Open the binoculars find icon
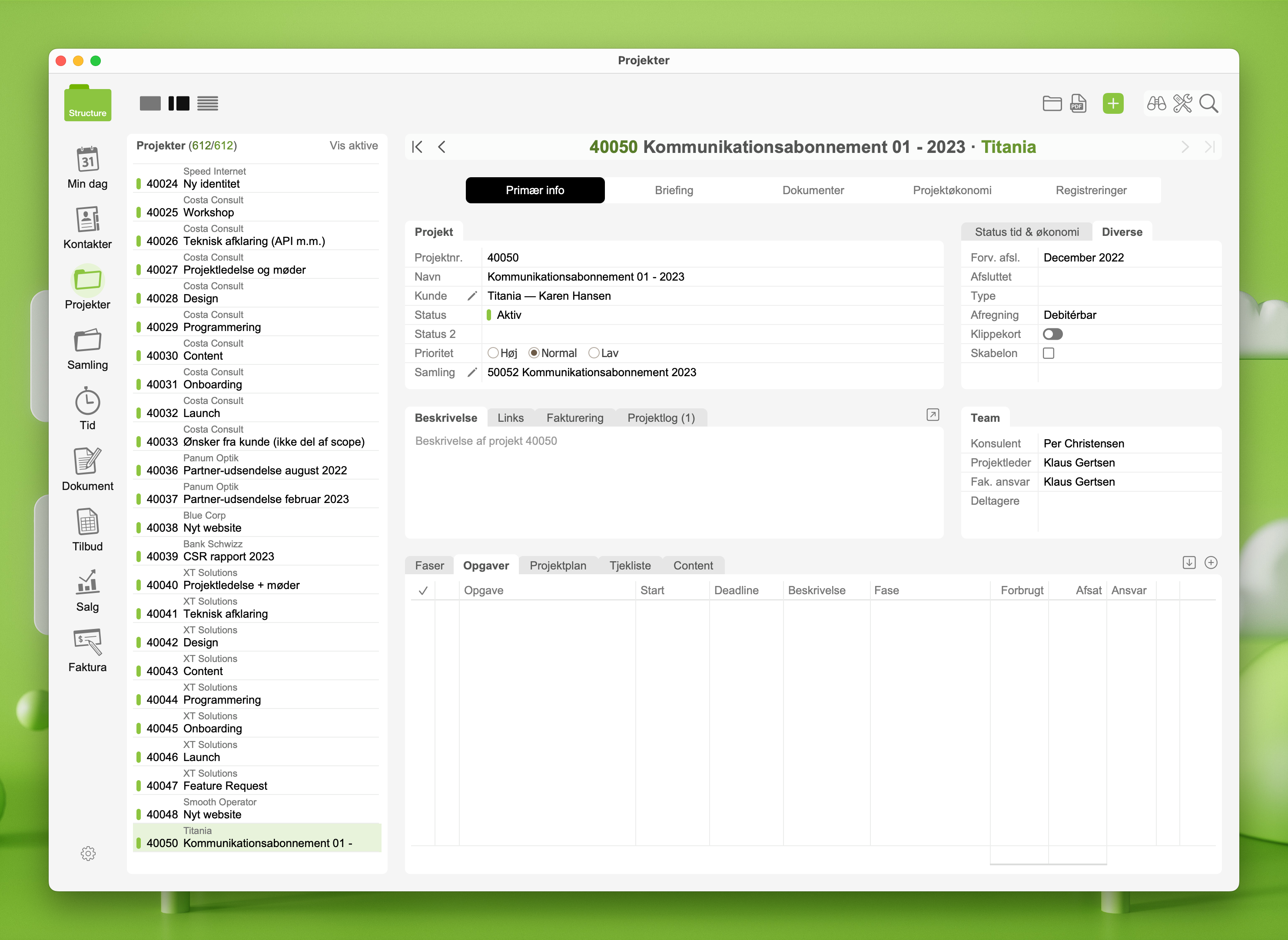Viewport: 1288px width, 940px height. coord(1155,103)
